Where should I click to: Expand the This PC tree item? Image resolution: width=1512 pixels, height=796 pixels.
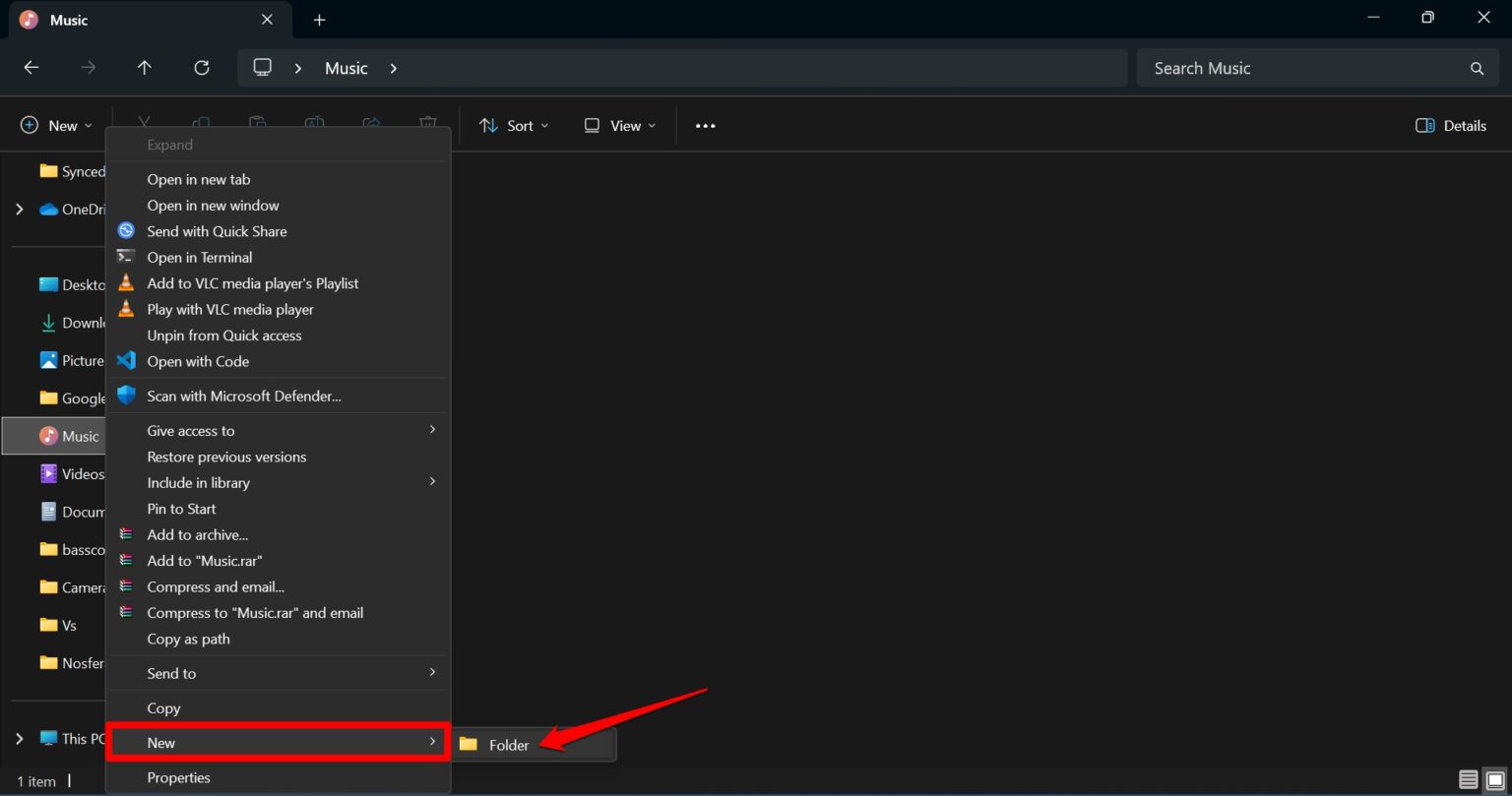pyautogui.click(x=18, y=738)
